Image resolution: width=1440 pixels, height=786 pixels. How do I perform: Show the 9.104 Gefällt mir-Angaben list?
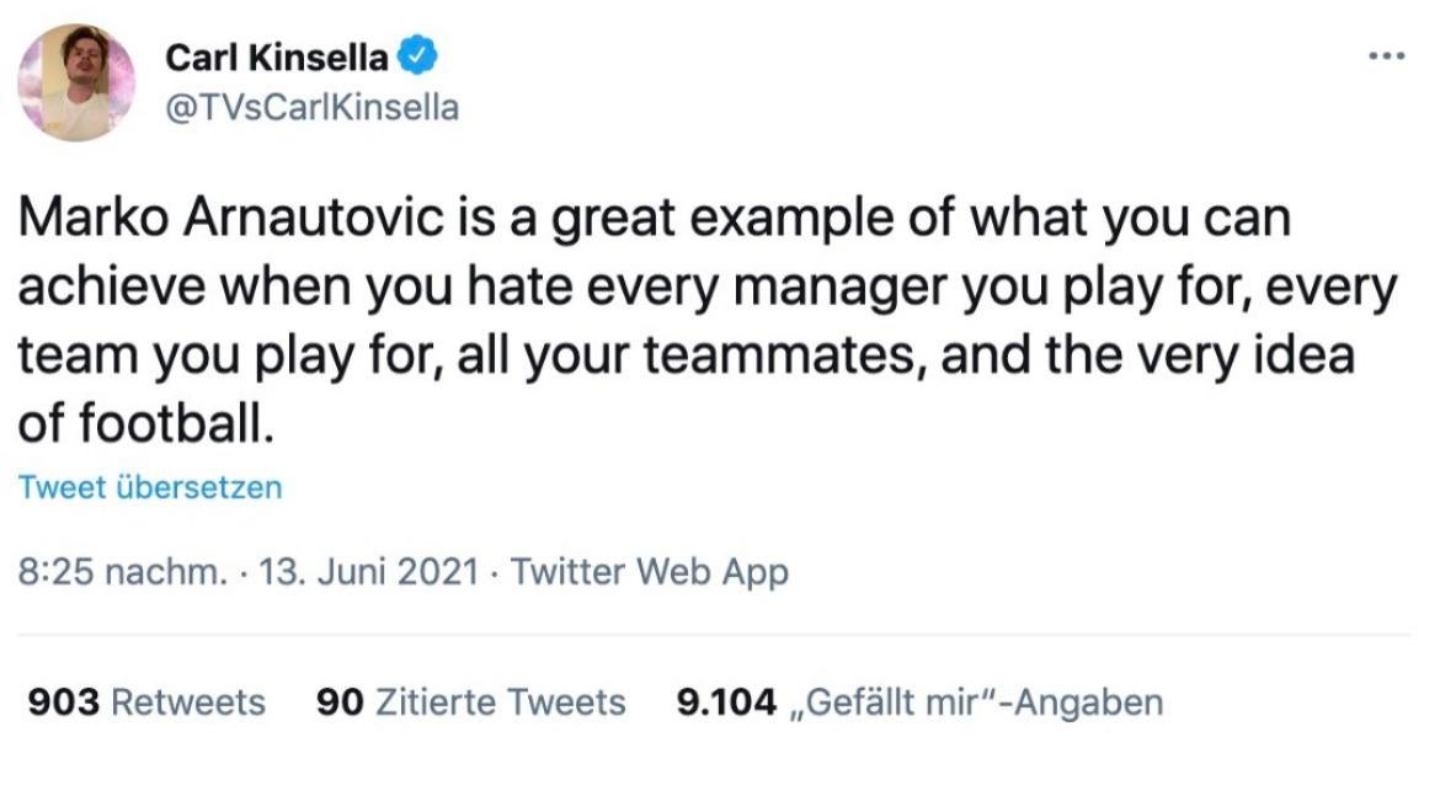920,703
